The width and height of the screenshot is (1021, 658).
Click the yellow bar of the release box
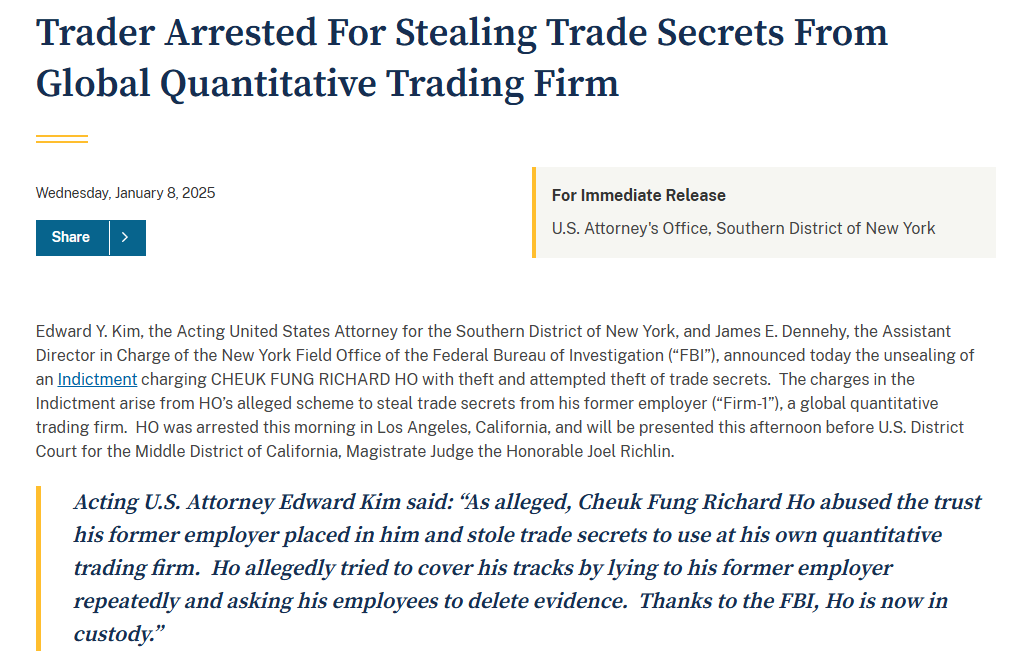click(x=534, y=212)
